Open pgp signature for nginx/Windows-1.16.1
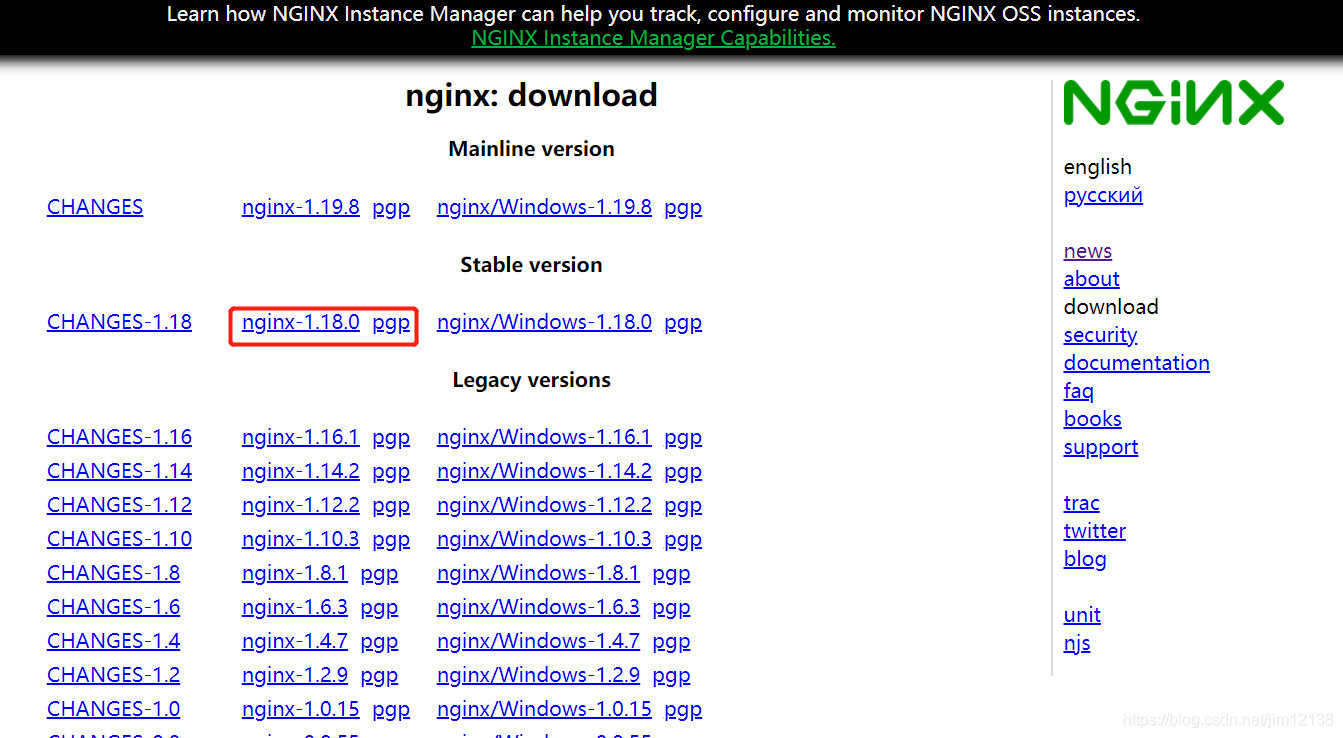The width and height of the screenshot is (1343, 738). coord(683,438)
